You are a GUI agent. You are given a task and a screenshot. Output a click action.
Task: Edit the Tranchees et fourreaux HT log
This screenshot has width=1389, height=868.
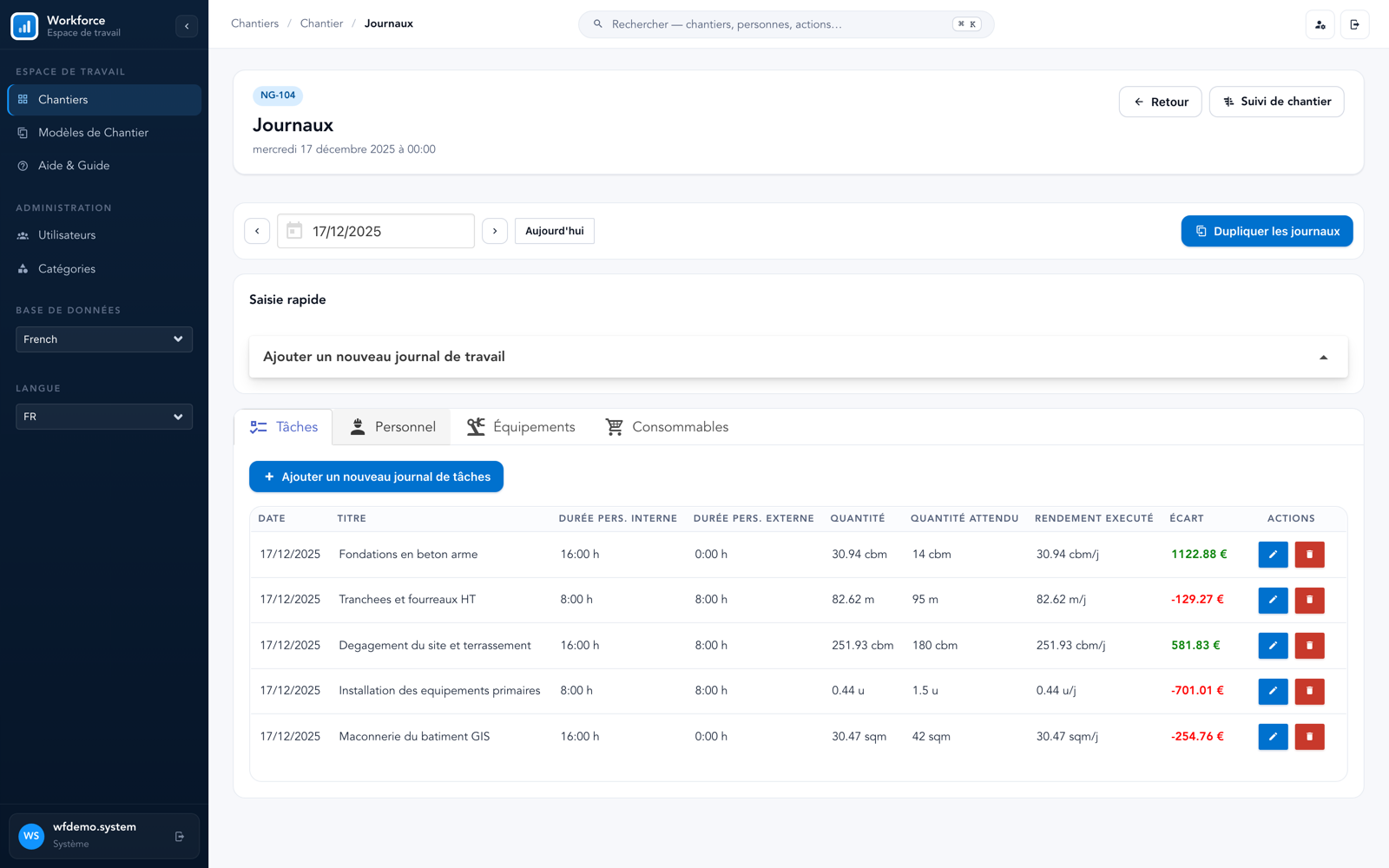(x=1273, y=600)
